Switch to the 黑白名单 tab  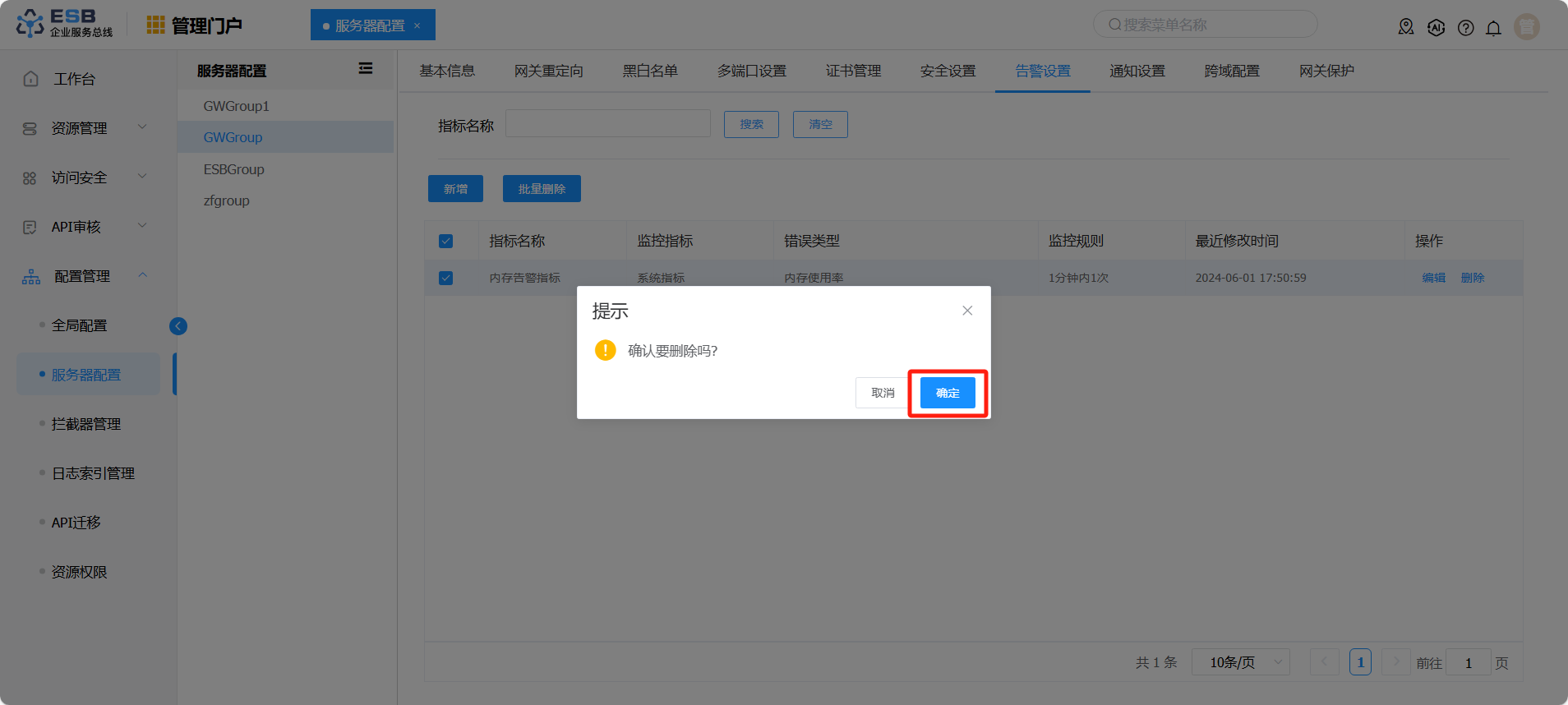[x=650, y=71]
